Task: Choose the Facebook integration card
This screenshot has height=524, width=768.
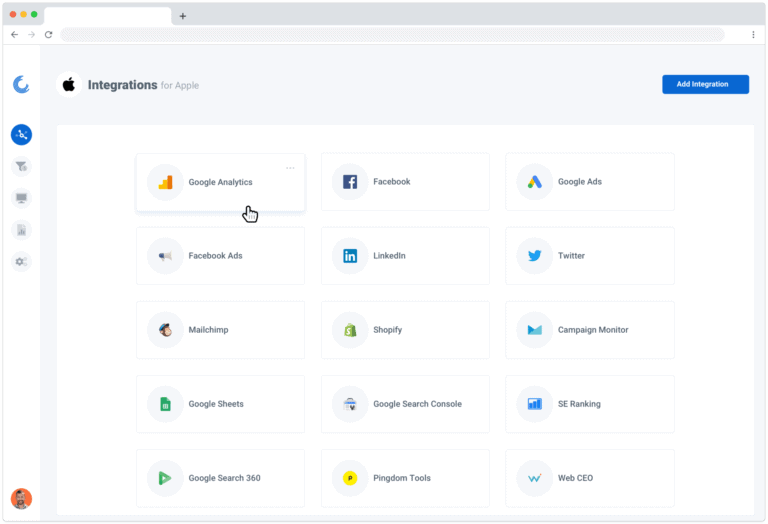Action: click(405, 182)
